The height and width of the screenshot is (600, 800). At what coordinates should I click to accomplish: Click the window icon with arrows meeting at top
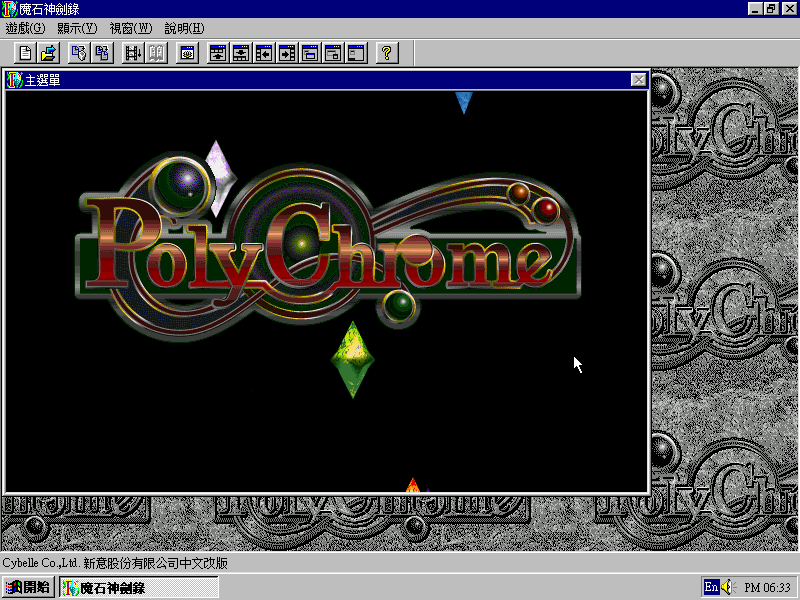pos(241,53)
